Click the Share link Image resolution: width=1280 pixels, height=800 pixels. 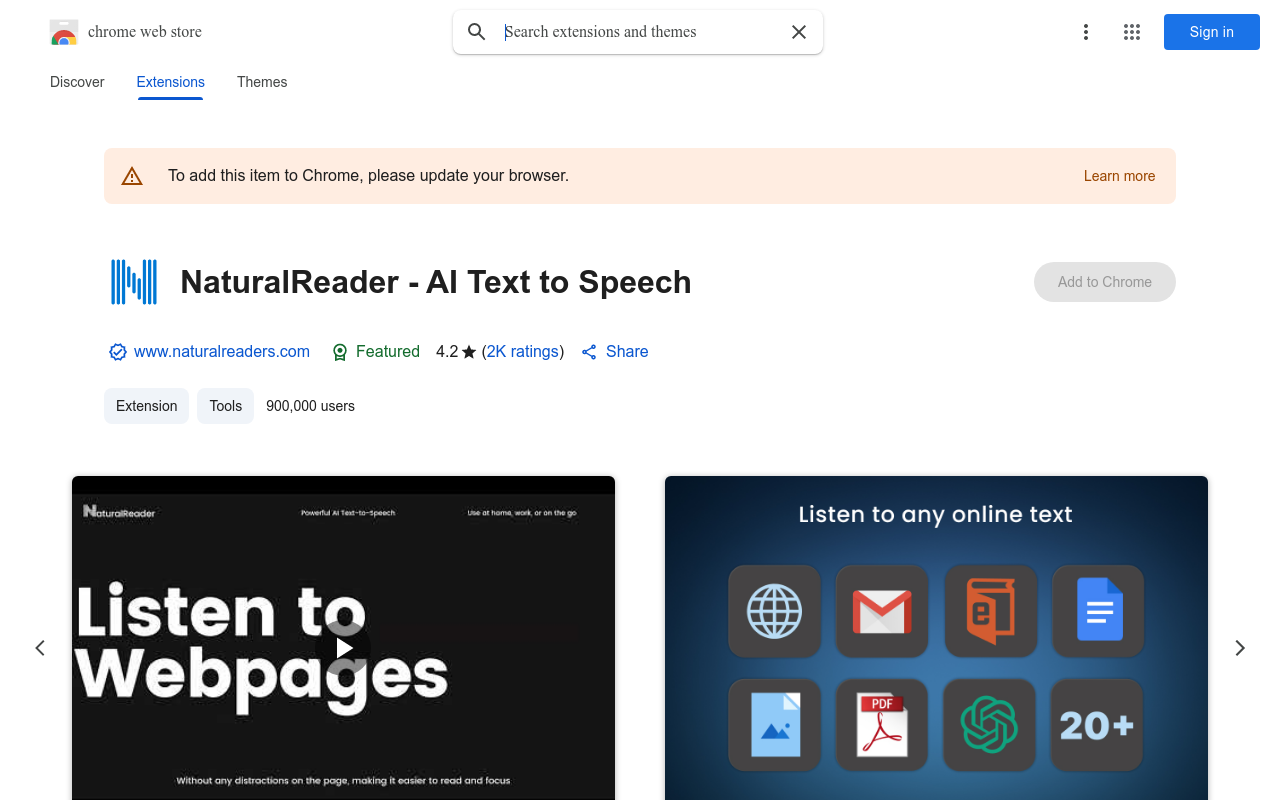tap(627, 352)
